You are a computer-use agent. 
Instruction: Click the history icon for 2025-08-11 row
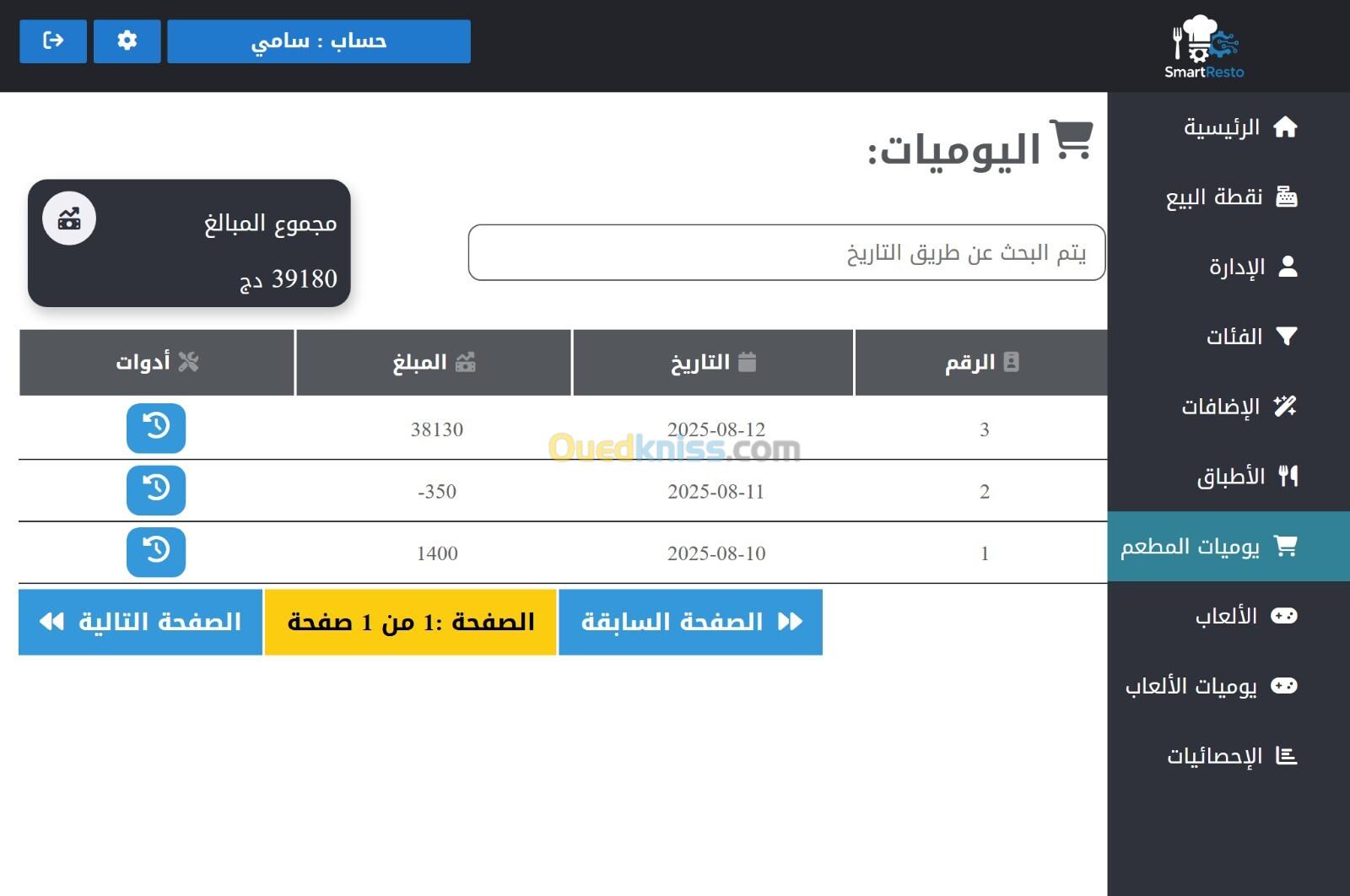(x=156, y=490)
